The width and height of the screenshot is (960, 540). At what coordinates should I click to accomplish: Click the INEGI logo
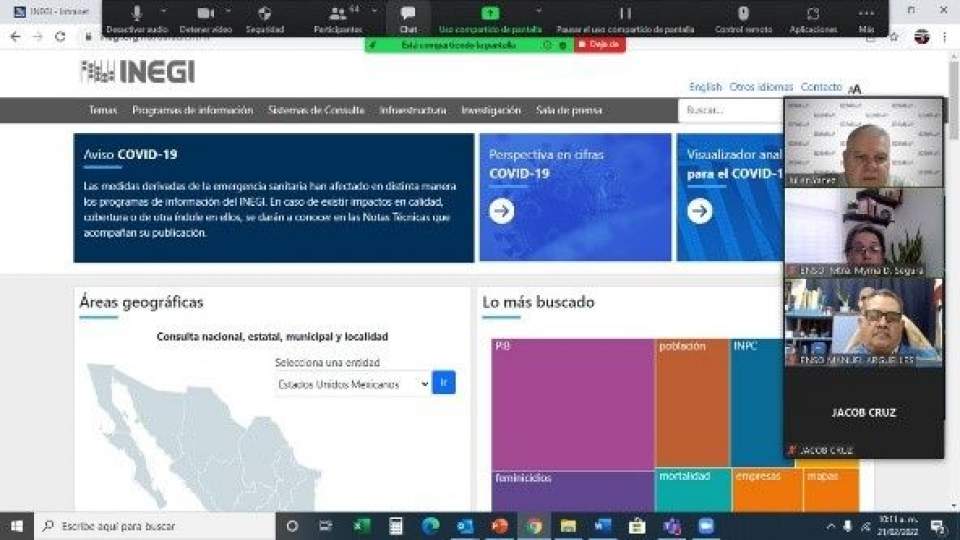[138, 72]
